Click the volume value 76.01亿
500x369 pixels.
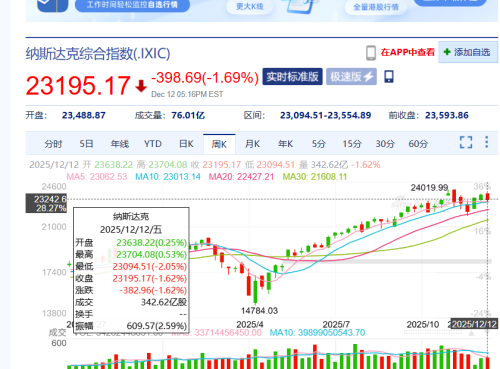[188, 115]
